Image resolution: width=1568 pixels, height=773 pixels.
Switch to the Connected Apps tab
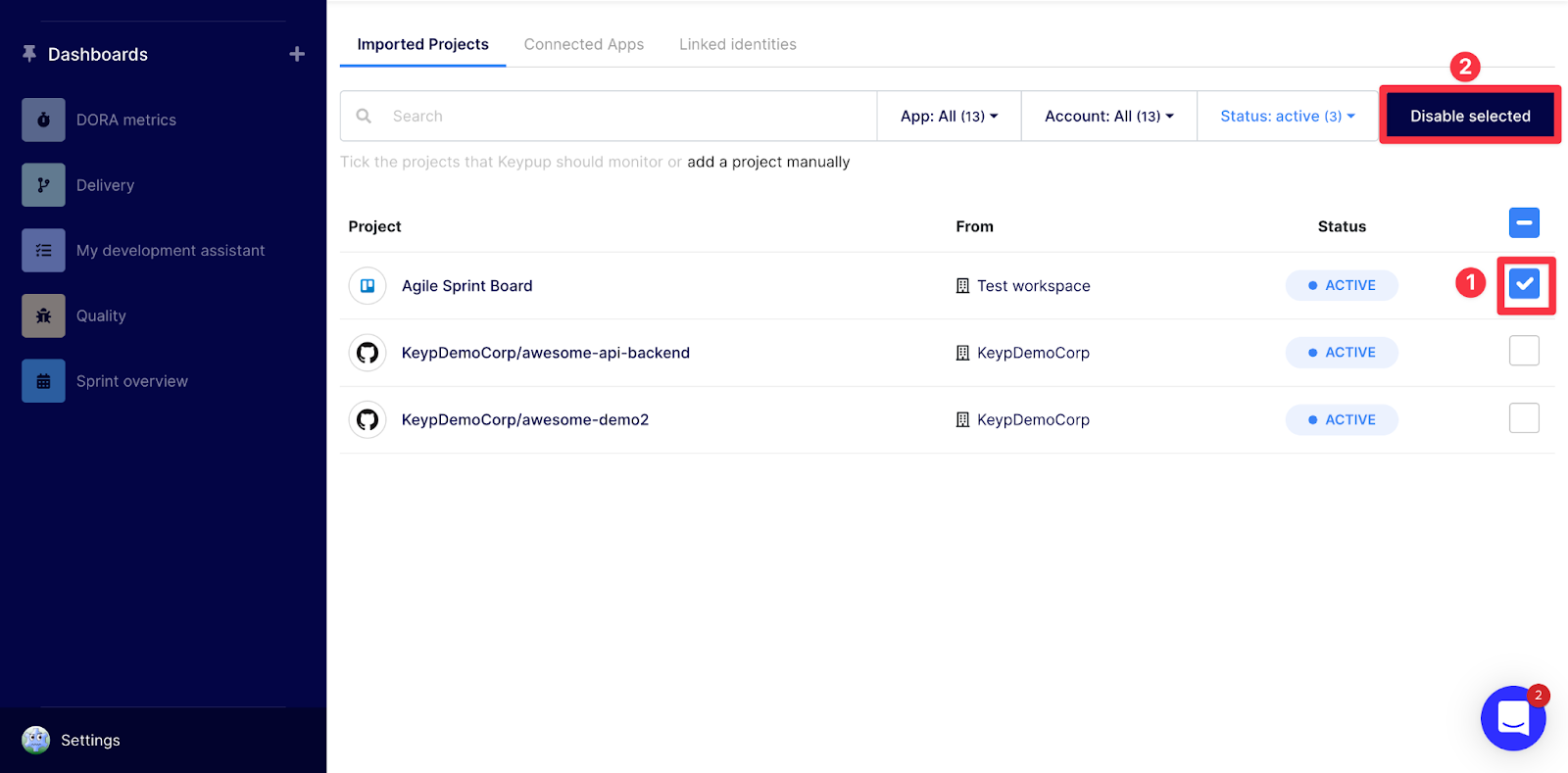click(584, 44)
